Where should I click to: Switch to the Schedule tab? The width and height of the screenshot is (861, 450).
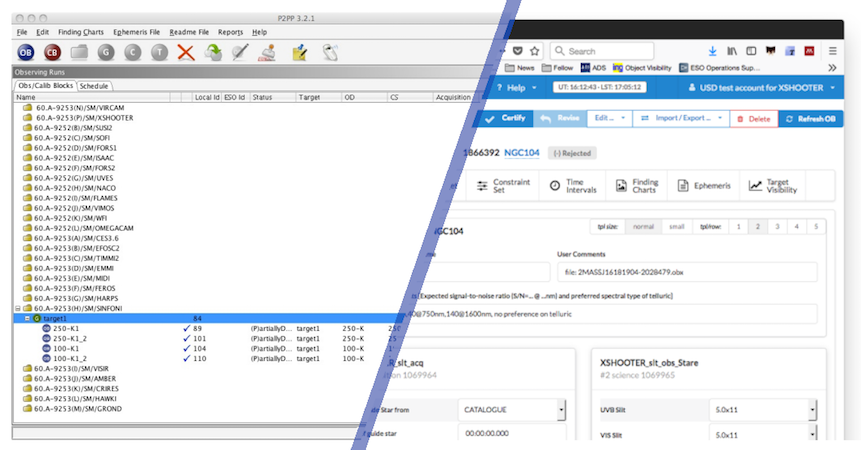(x=95, y=86)
